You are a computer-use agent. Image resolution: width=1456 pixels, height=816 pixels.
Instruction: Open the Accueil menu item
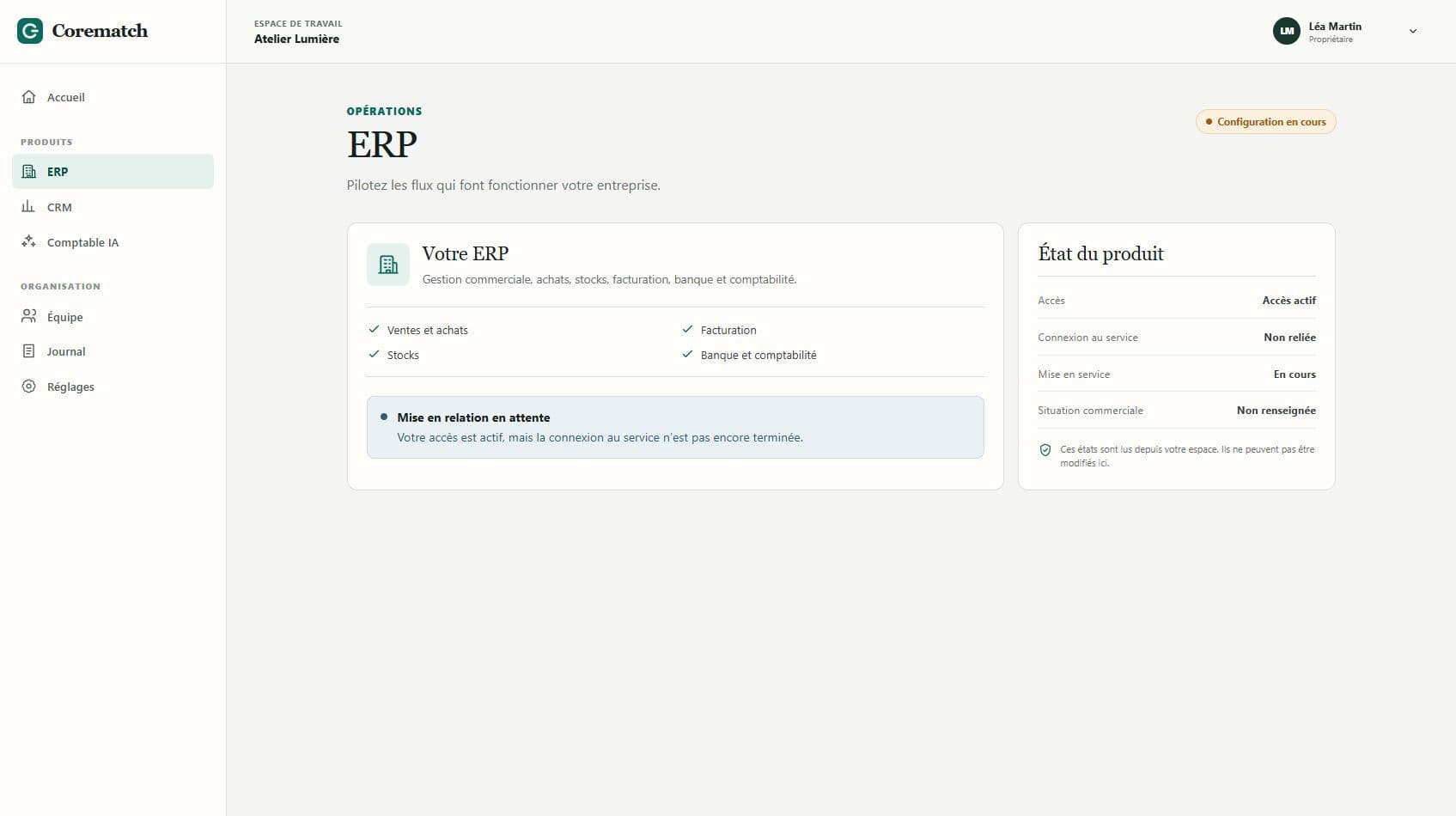pos(113,97)
